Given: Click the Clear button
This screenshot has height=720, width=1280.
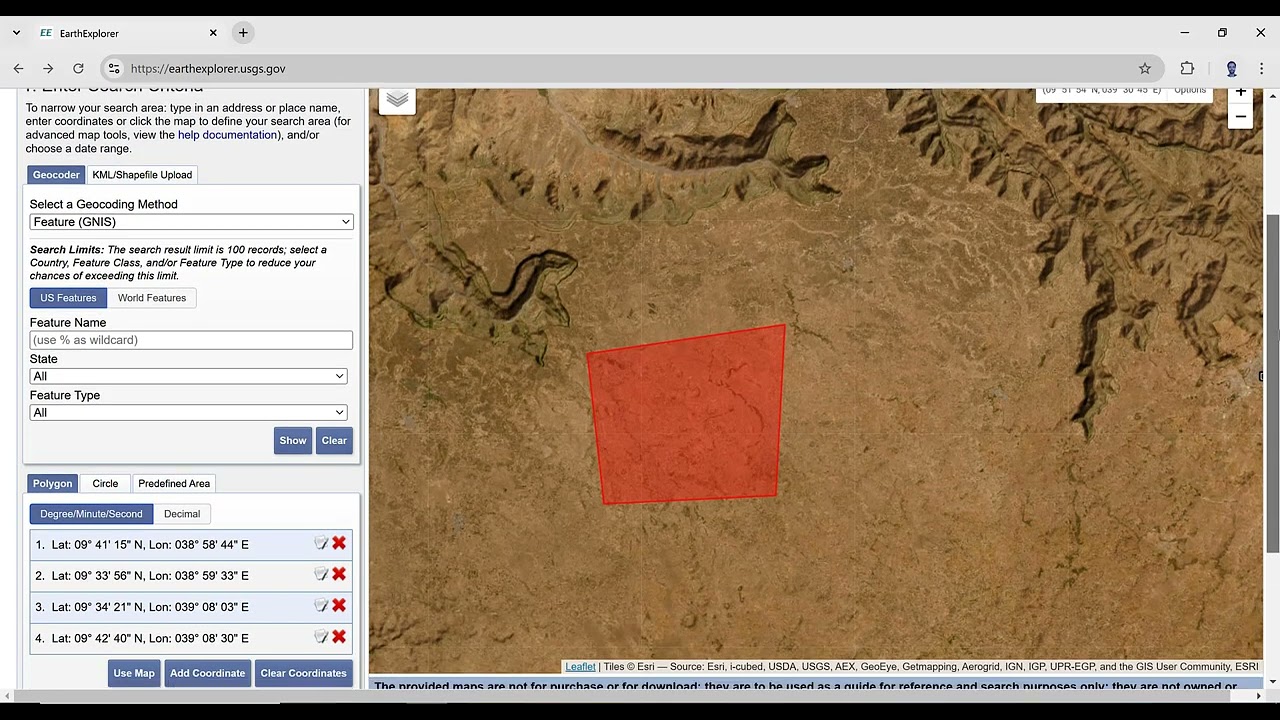Looking at the screenshot, I should click(334, 441).
